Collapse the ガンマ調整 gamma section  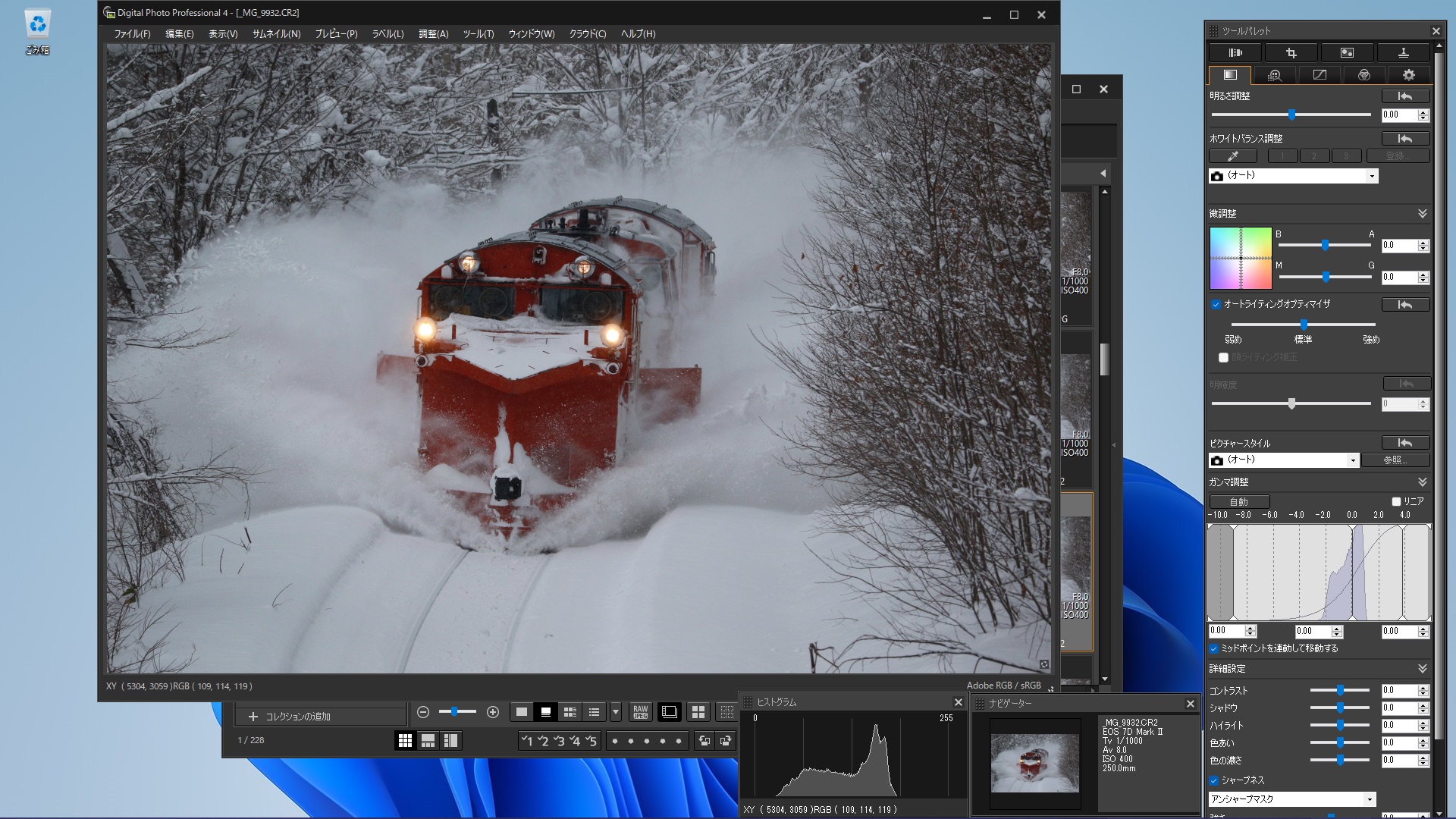pyautogui.click(x=1423, y=482)
